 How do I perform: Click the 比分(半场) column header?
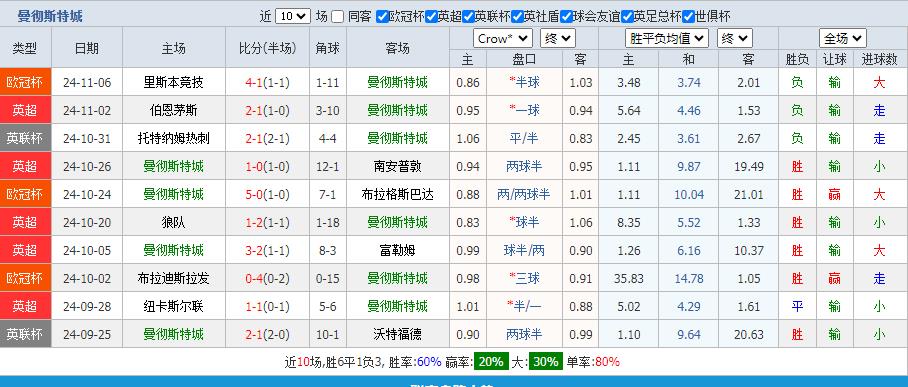[x=268, y=48]
